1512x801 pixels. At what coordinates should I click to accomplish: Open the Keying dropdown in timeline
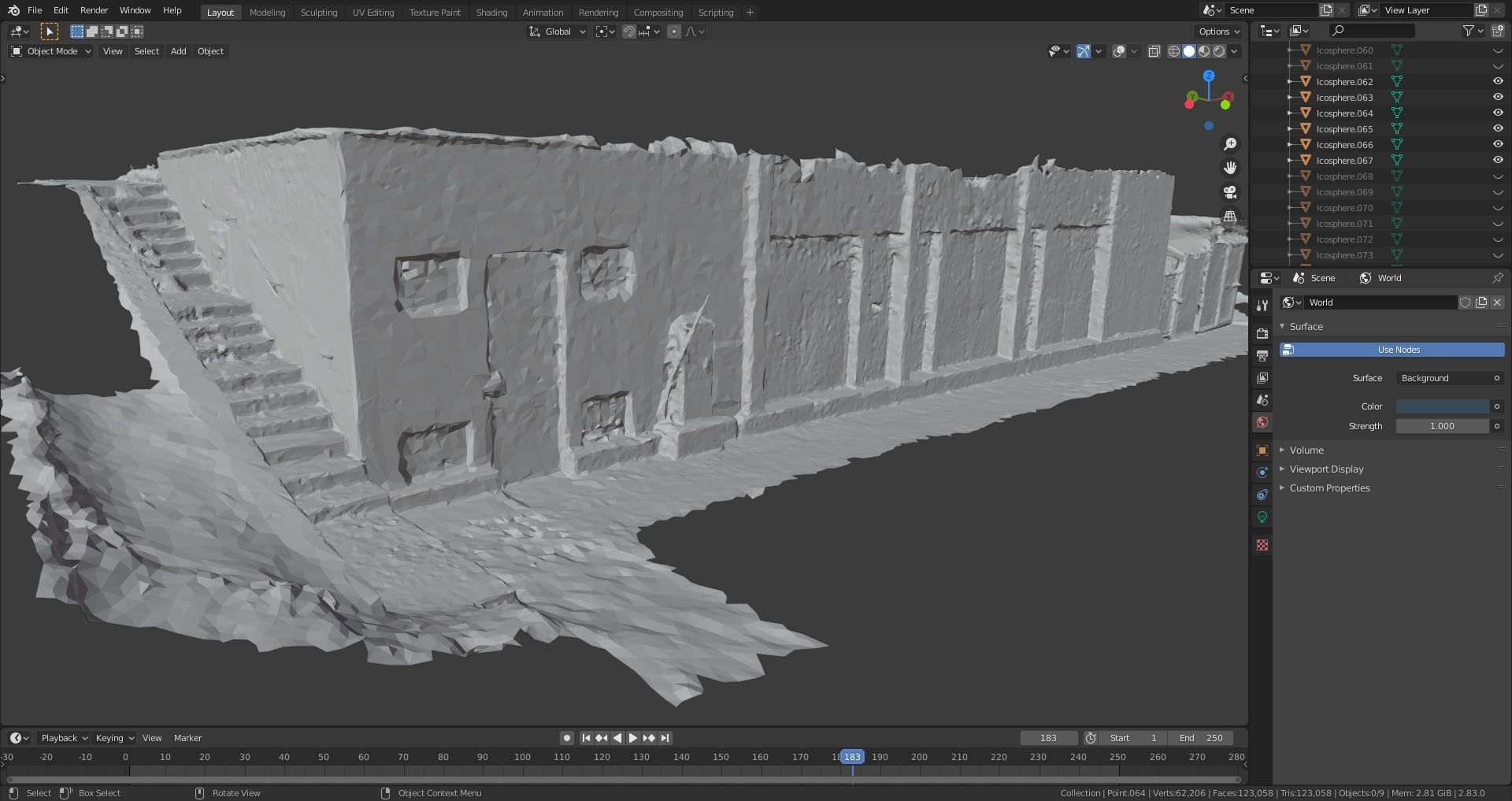(x=115, y=738)
